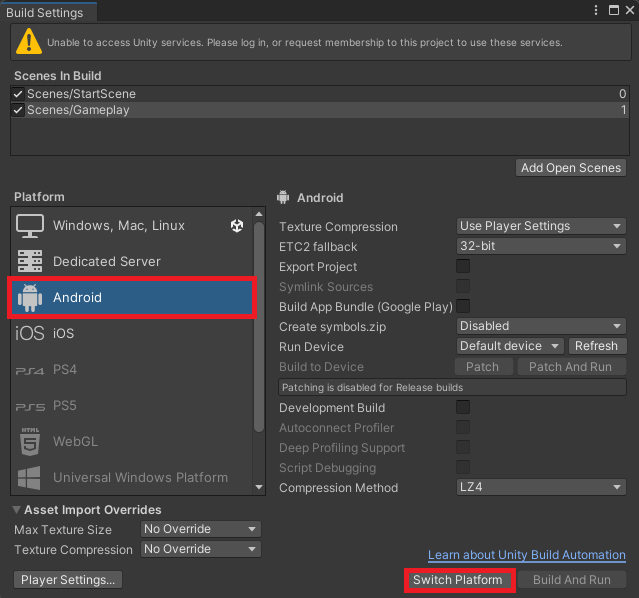Click the yellow warning triangle icon
This screenshot has height=598, width=639.
29,42
